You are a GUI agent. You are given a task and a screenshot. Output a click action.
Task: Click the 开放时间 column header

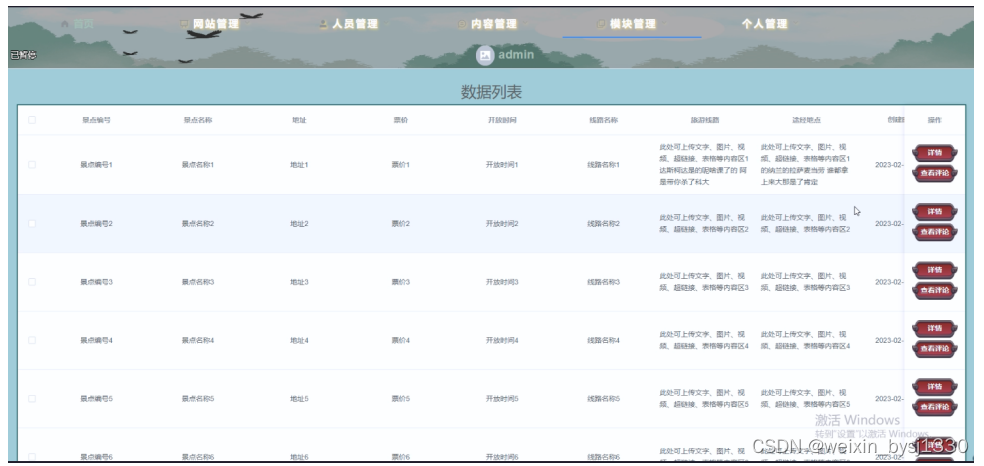pos(502,120)
